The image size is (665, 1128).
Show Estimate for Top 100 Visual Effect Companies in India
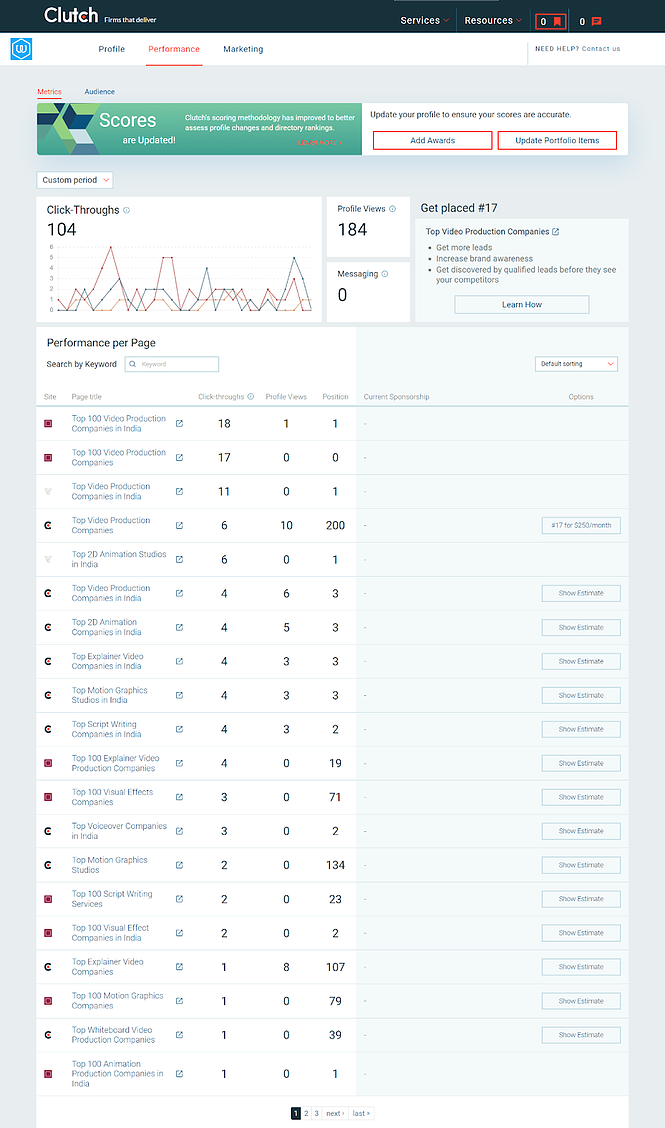pos(581,933)
